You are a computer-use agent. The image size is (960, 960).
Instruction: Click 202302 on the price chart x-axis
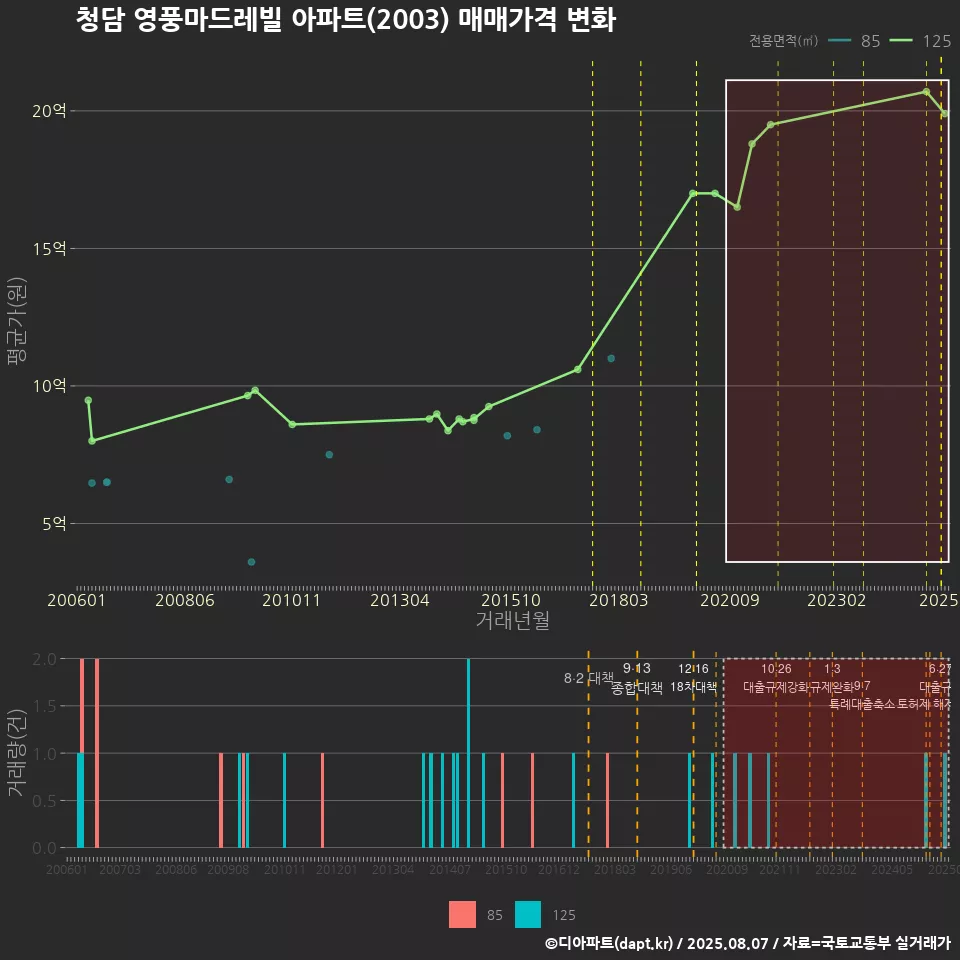(836, 600)
